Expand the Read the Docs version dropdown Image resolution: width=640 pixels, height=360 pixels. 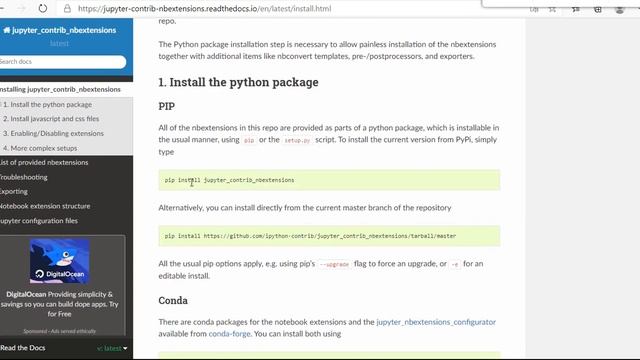pos(112,348)
